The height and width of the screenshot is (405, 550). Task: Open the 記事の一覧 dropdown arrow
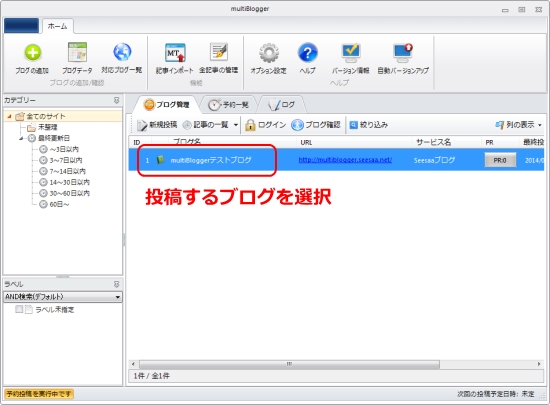pos(236,125)
